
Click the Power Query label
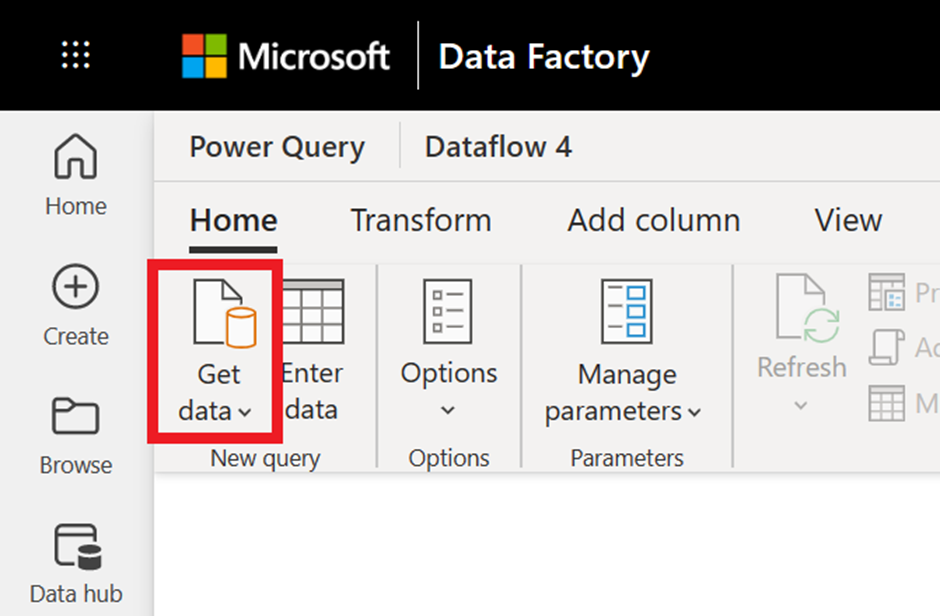pos(277,147)
